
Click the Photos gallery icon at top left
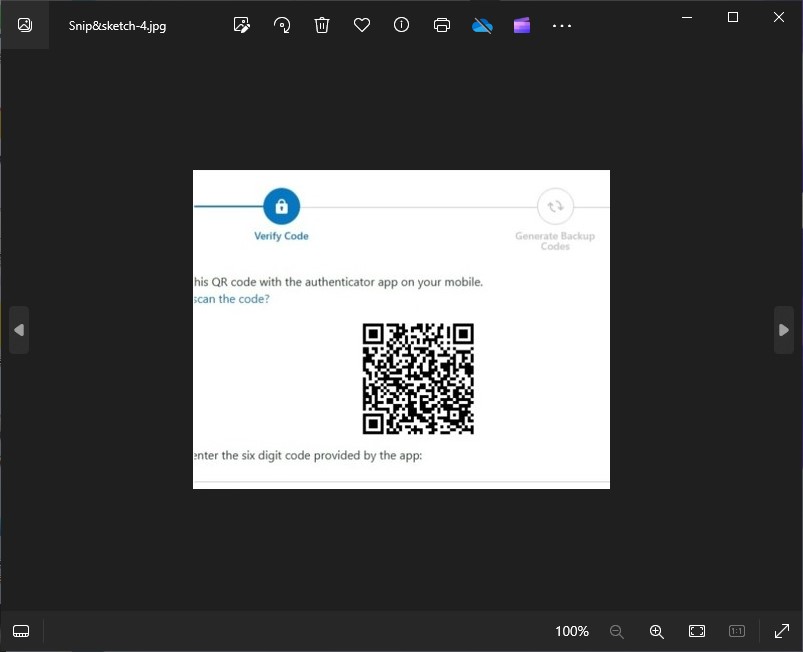25,25
